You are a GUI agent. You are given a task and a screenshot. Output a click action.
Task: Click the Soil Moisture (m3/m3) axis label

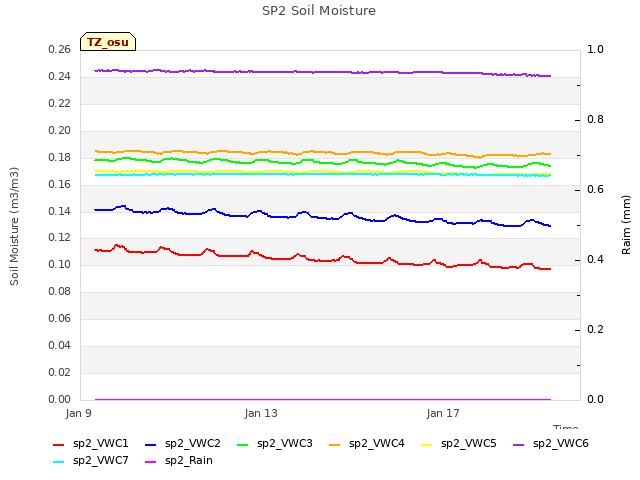[x=14, y=226]
